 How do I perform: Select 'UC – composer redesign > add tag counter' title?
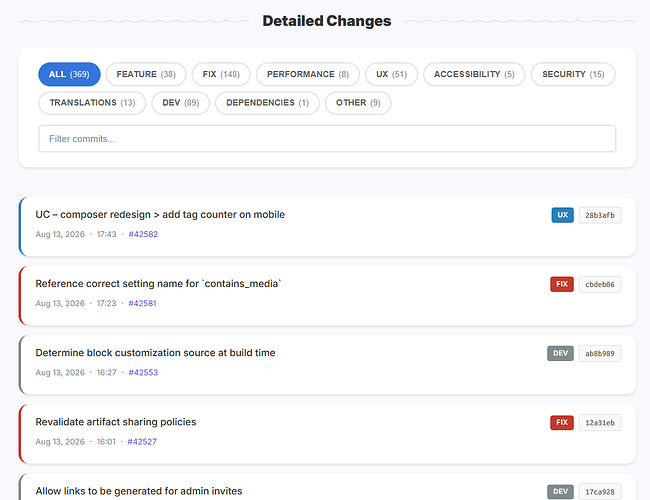(x=160, y=215)
